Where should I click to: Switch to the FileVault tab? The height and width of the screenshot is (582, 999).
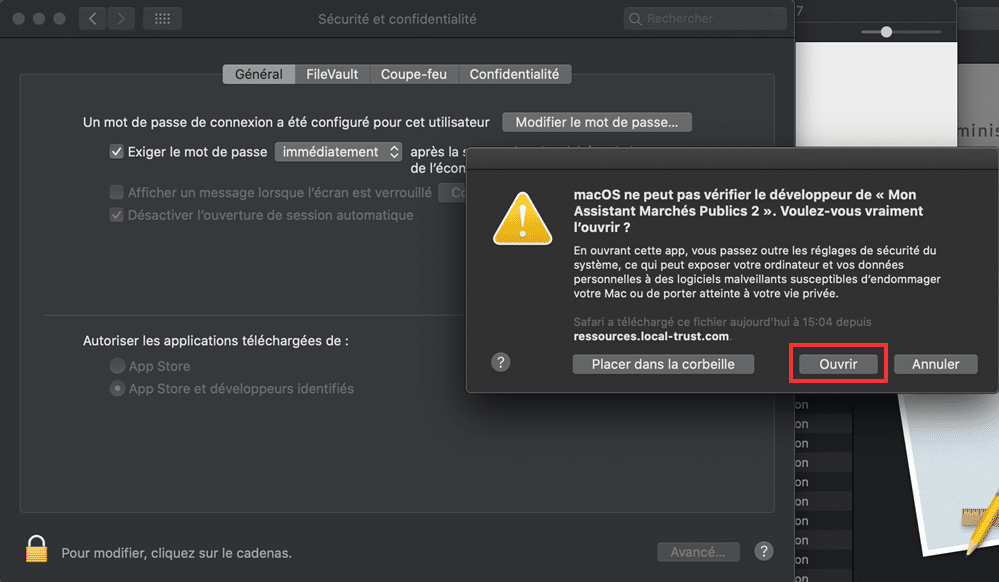tap(332, 74)
